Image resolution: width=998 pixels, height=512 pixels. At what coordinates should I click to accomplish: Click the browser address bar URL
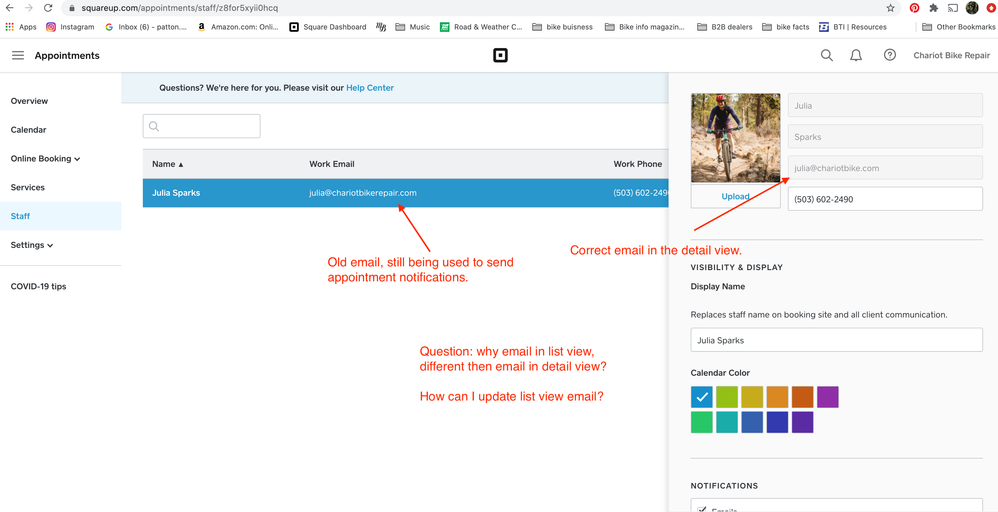[179, 8]
